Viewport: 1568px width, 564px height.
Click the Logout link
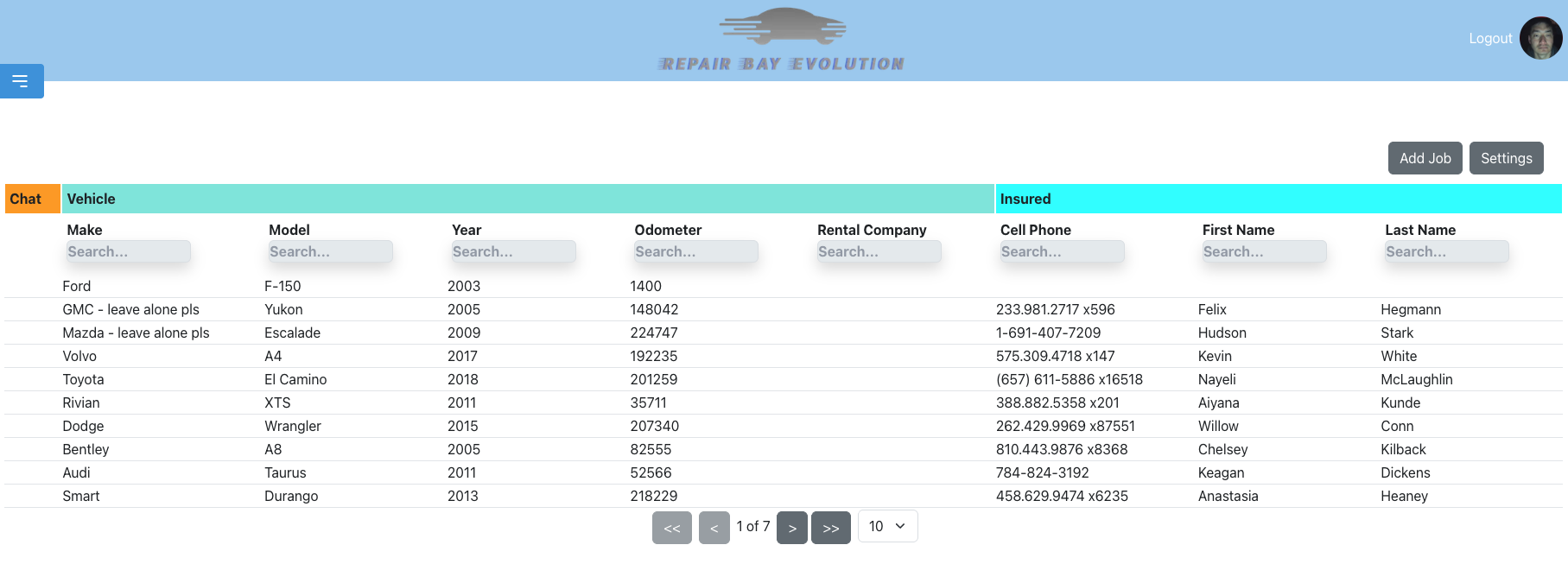[x=1489, y=39]
